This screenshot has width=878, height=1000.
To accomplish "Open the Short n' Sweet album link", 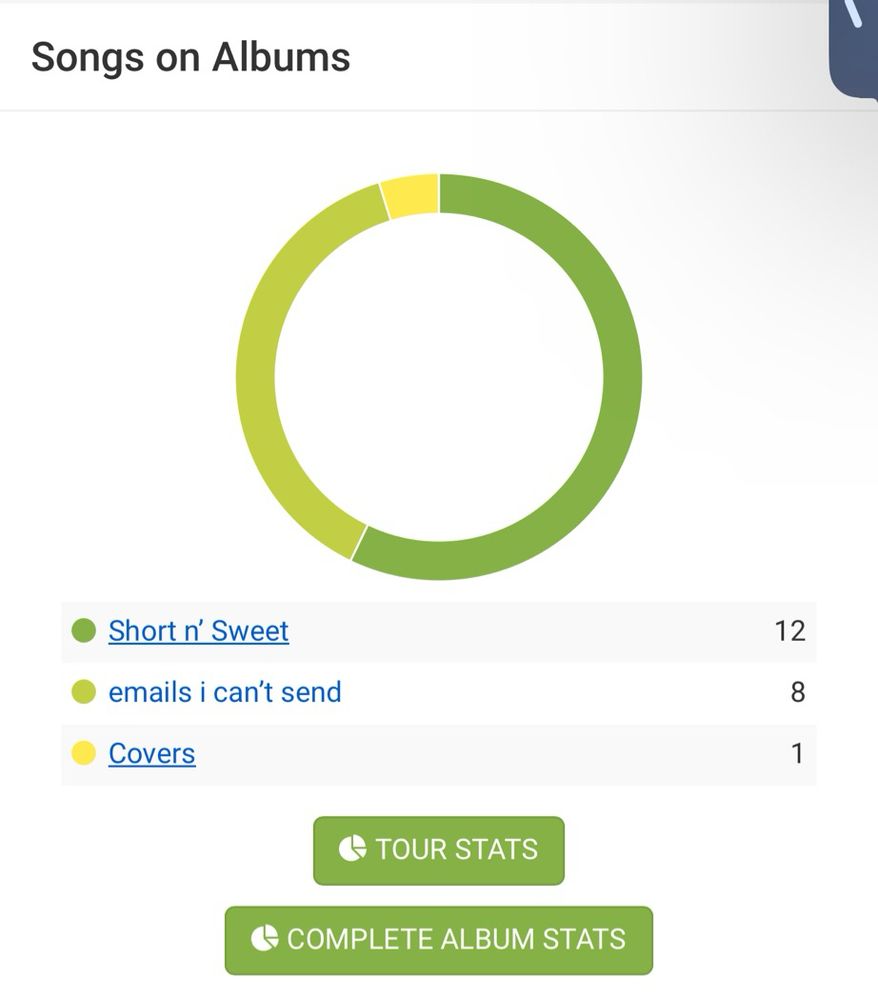I will tap(198, 631).
